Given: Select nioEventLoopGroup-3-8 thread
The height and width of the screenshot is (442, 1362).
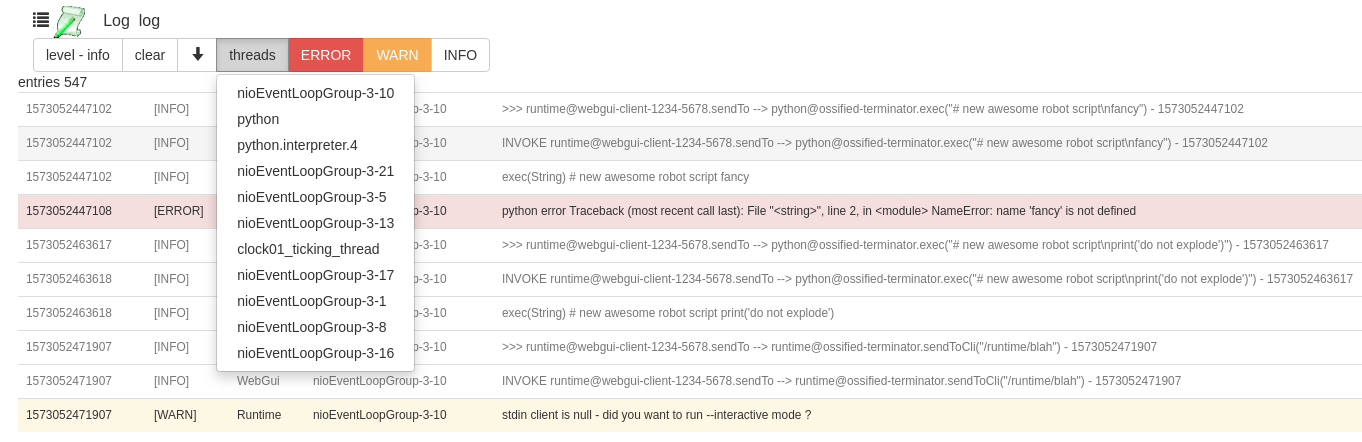Looking at the screenshot, I should pos(315,327).
